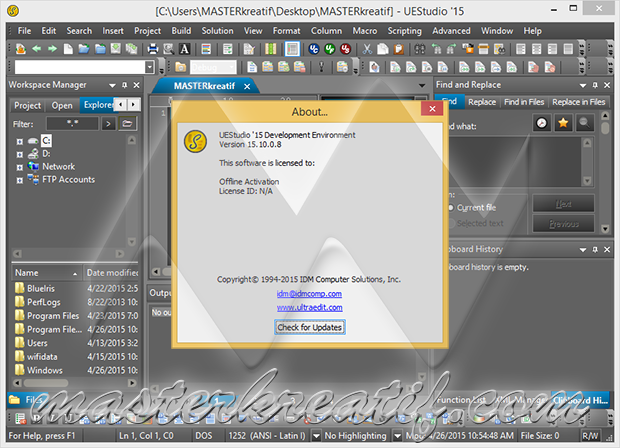The height and width of the screenshot is (448, 620).
Task: Sort by the Name column header
Action: pos(47,273)
